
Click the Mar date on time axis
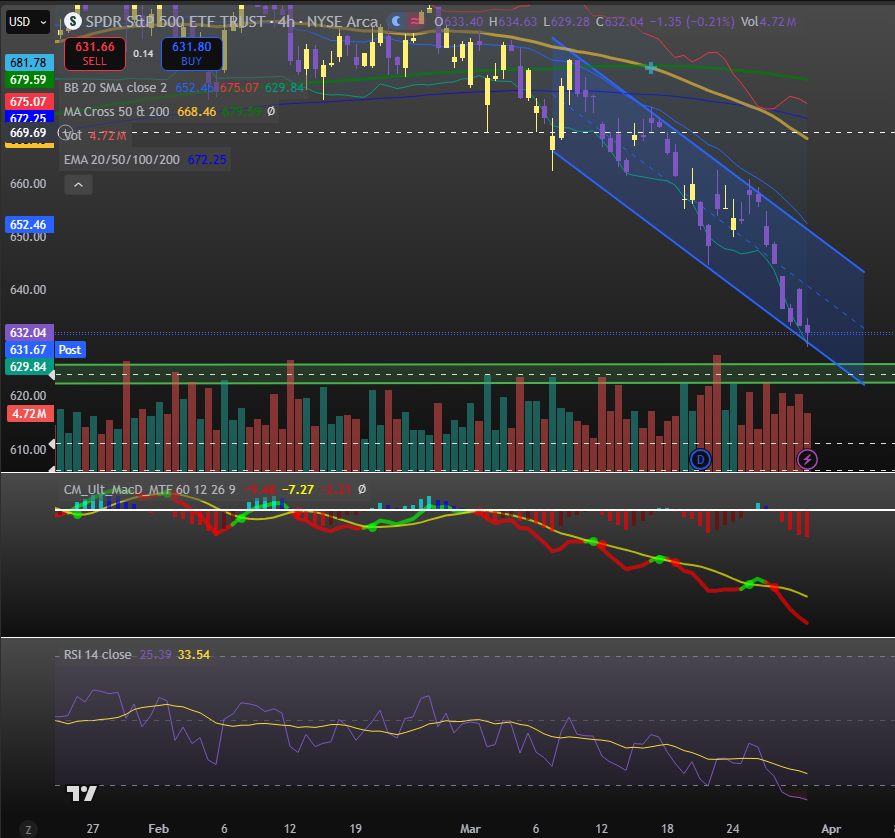point(470,829)
